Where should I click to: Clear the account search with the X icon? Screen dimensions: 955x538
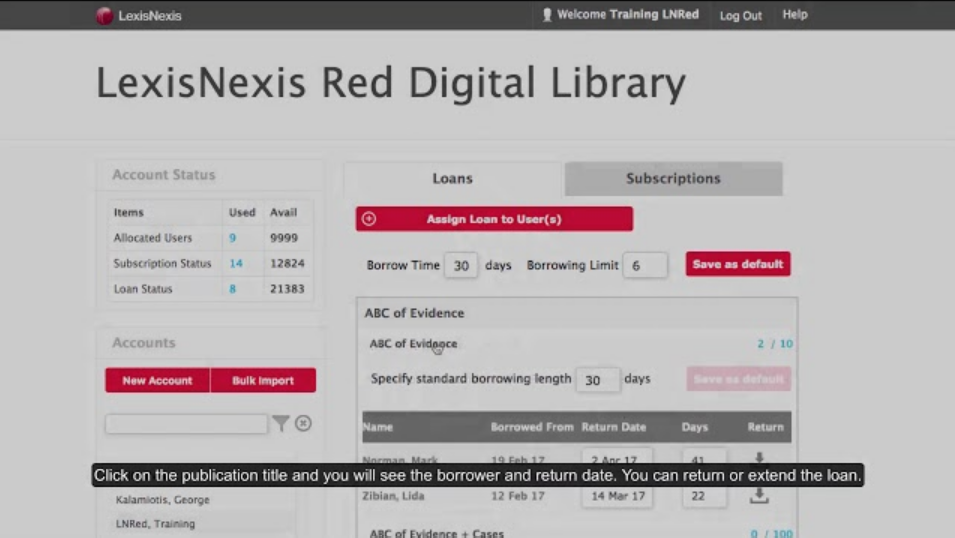click(x=303, y=423)
